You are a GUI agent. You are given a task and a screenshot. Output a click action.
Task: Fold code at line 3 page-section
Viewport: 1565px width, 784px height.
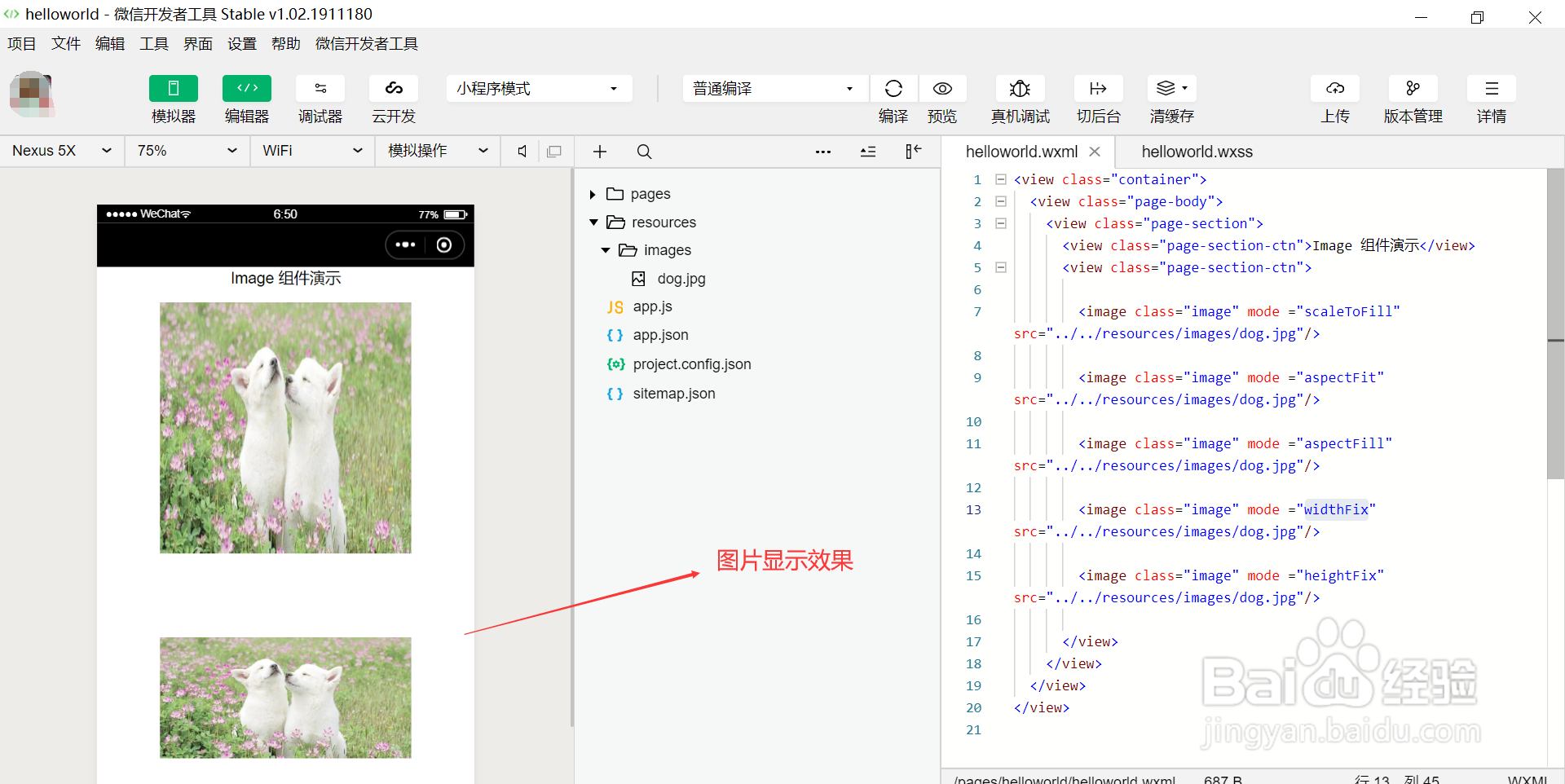coord(1001,222)
